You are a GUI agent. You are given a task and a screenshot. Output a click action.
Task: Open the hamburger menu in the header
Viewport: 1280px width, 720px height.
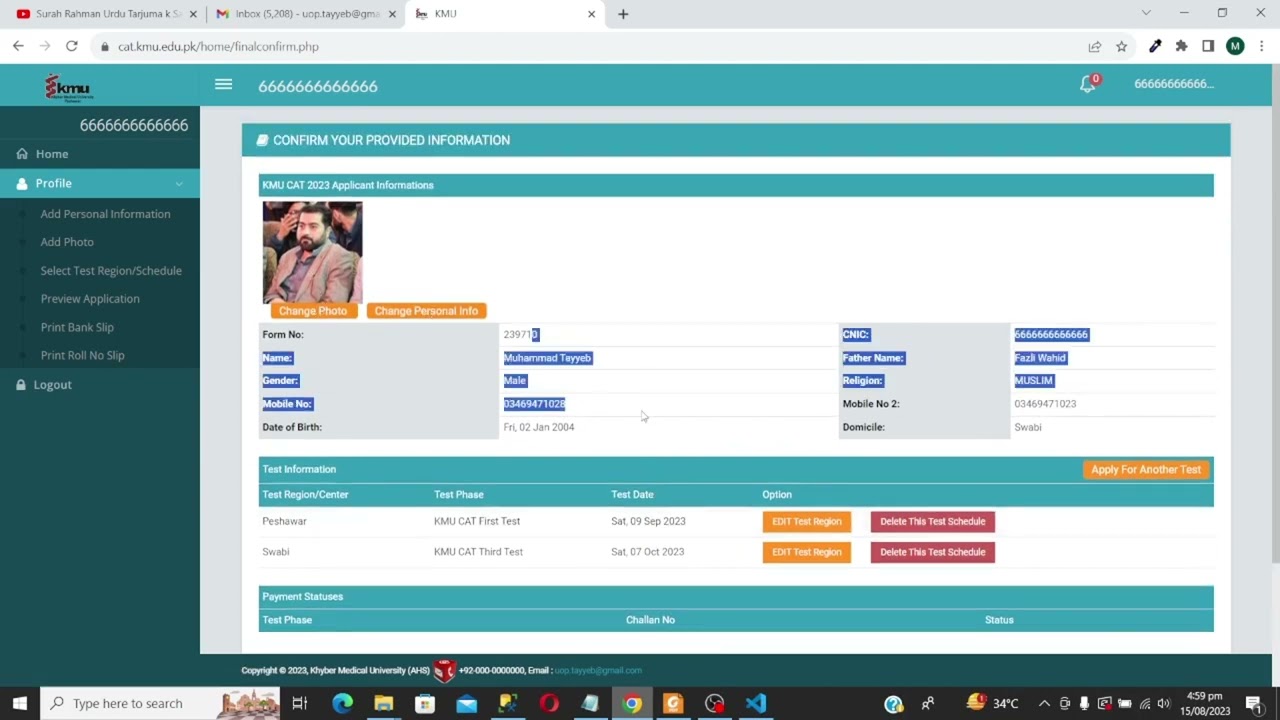(x=223, y=85)
